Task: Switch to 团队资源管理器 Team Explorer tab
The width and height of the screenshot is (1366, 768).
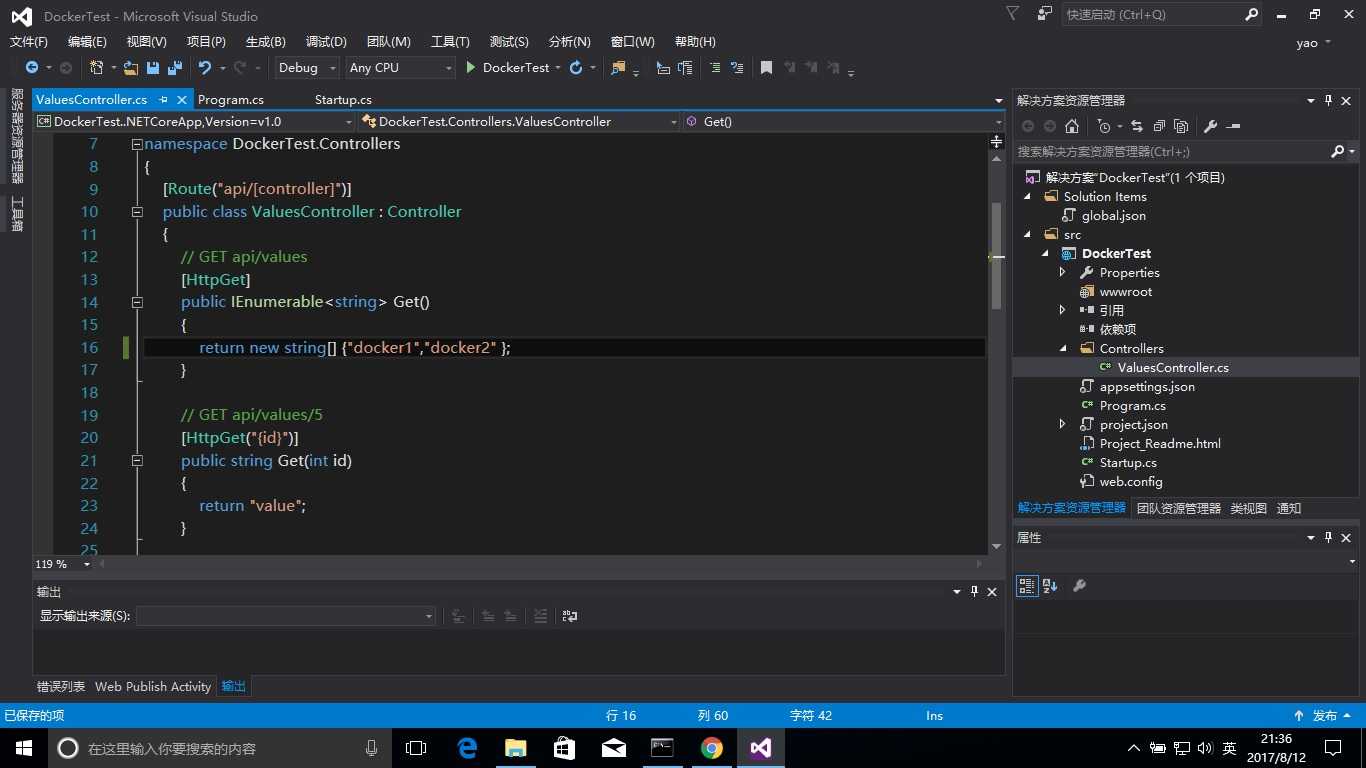Action: click(x=1179, y=508)
